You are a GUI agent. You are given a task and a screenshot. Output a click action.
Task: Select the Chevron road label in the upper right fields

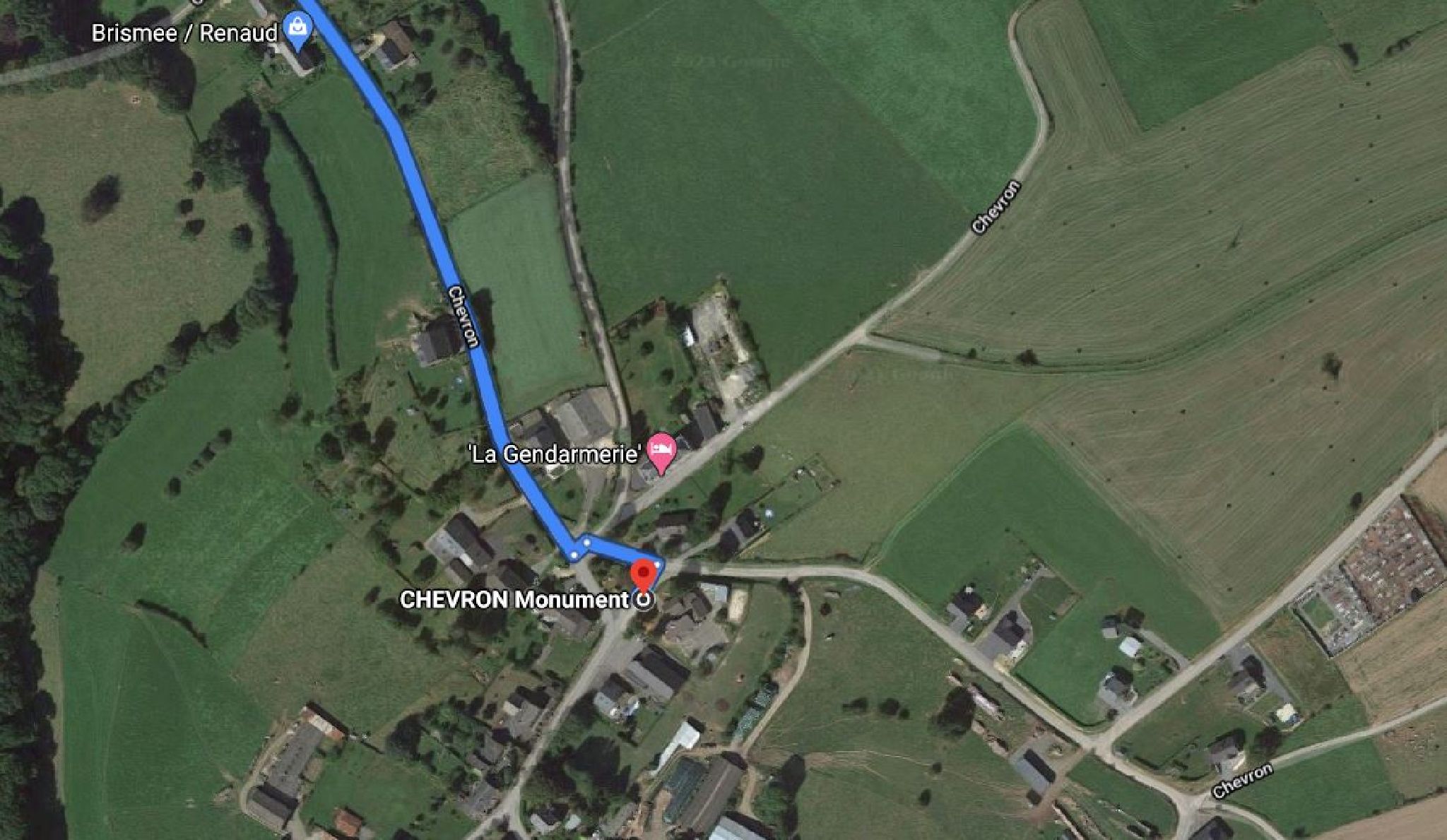pyautogui.click(x=997, y=208)
